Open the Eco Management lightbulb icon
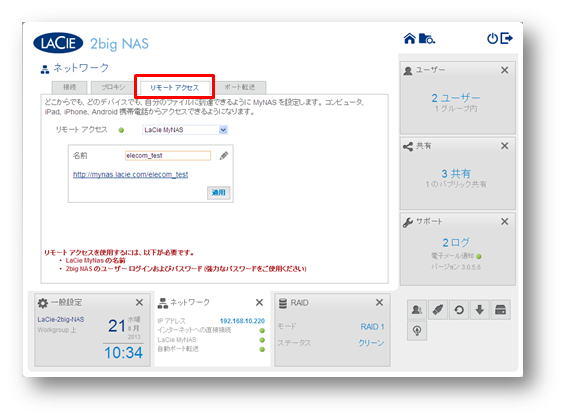The image size is (565, 419). [417, 330]
